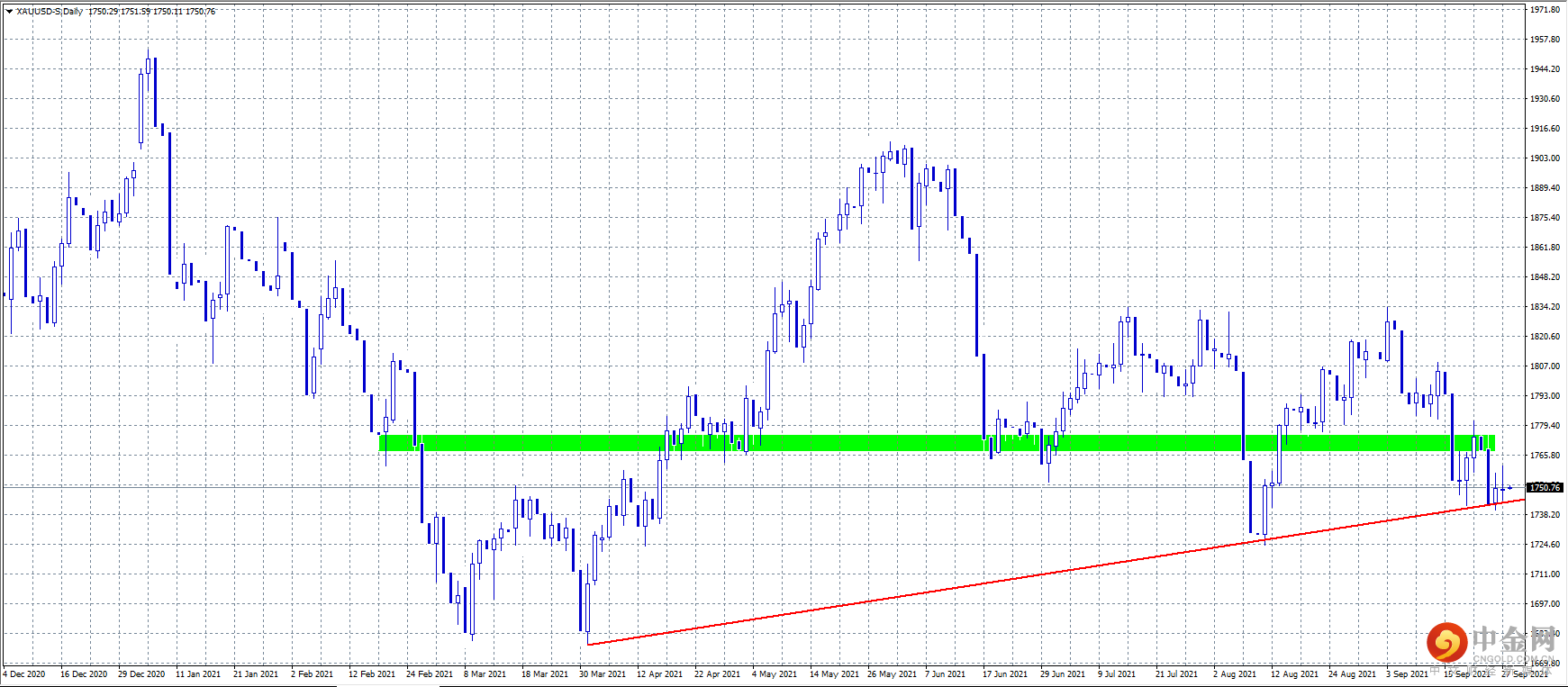
Task: Click the 1861.80 price scale label
Action: click(x=1545, y=248)
